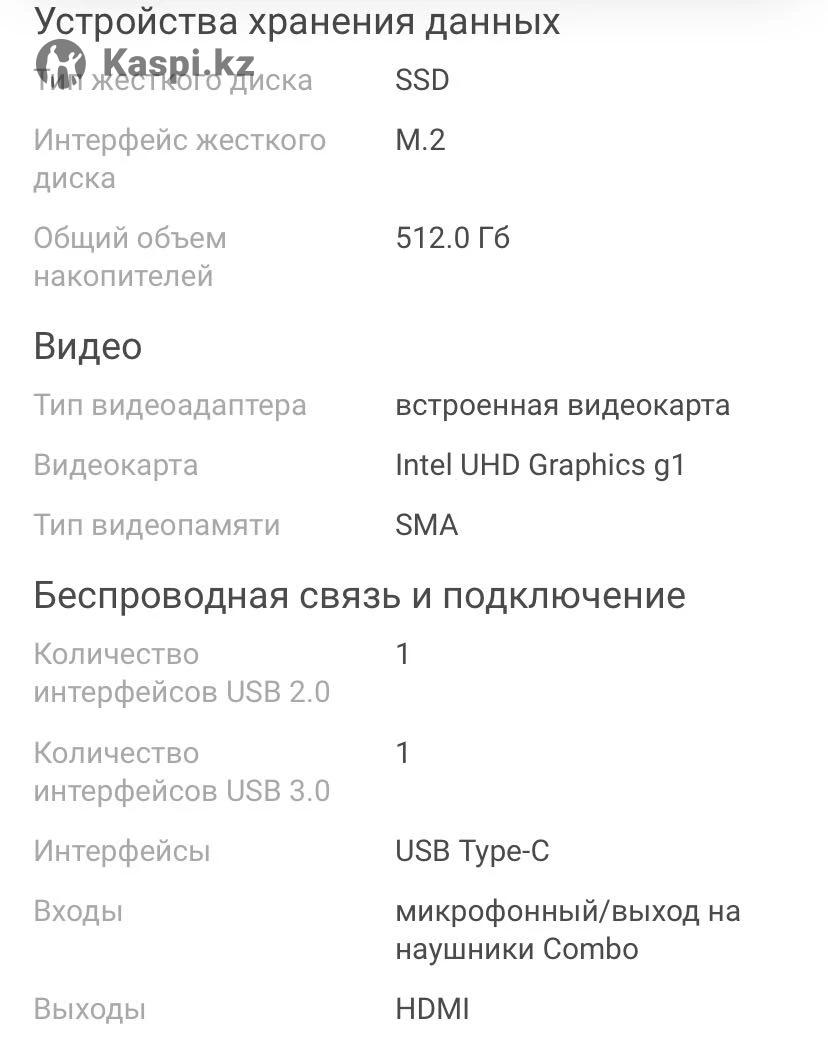
Task: Select the 'Тип видеопамяти' label
Action: 157,525
